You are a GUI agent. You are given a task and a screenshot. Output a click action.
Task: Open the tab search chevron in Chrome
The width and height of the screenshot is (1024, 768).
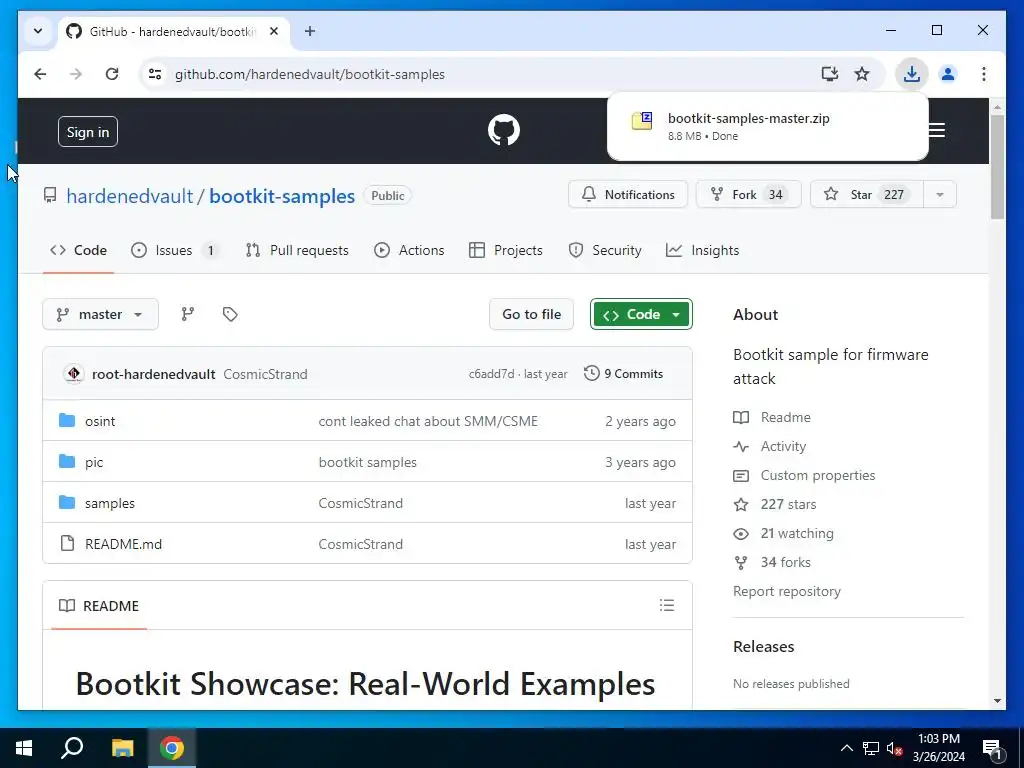point(38,31)
